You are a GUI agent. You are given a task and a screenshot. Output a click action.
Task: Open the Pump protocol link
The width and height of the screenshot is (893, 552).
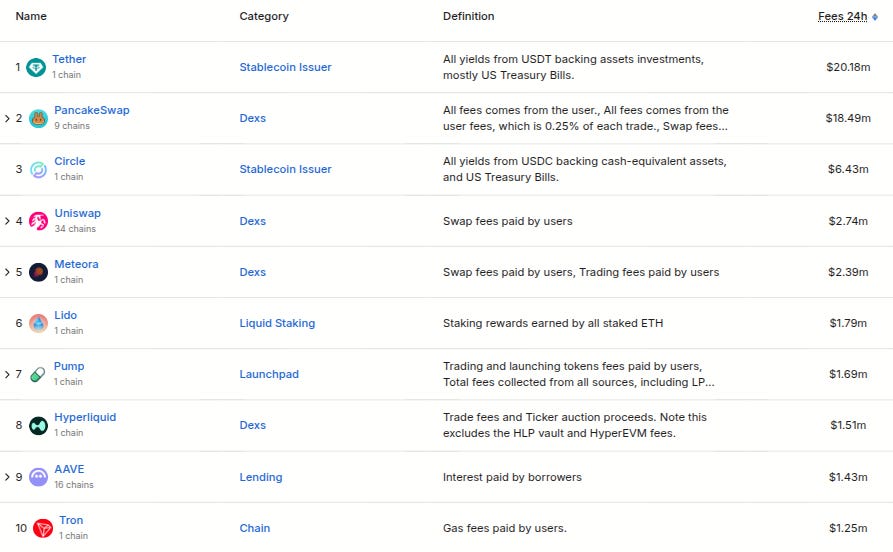pyautogui.click(x=69, y=366)
